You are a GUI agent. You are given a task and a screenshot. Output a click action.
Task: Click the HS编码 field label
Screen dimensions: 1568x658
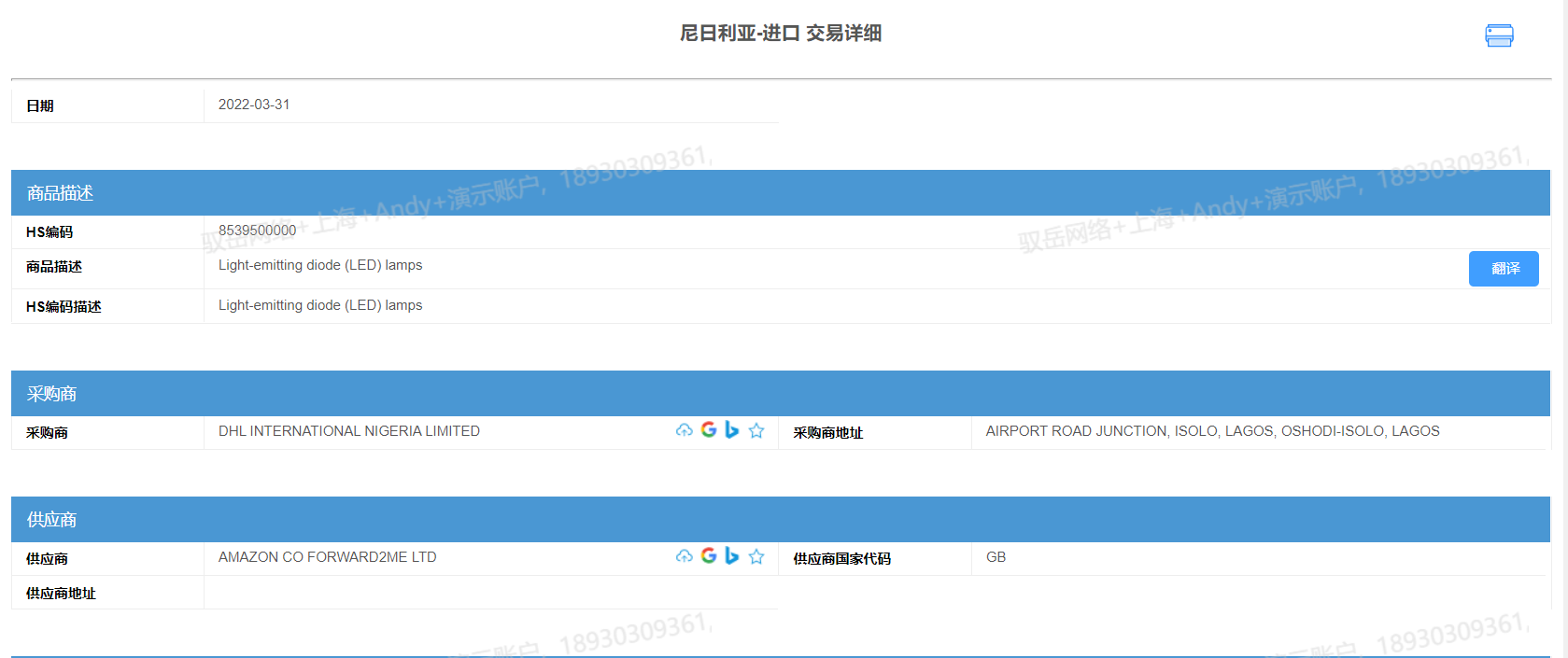pyautogui.click(x=49, y=232)
